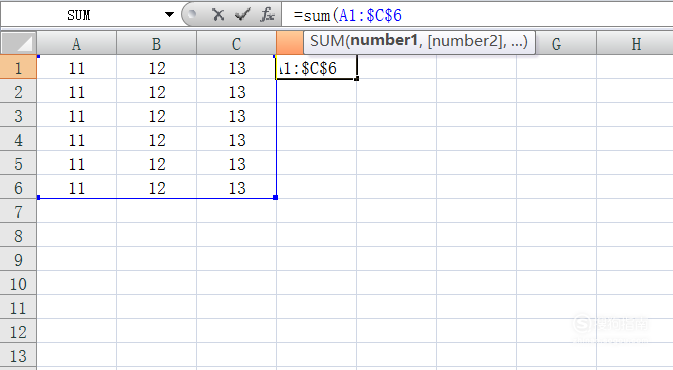Click number1 argument in SUM tooltip
Viewport: 673px width, 370px height.
tap(384, 41)
